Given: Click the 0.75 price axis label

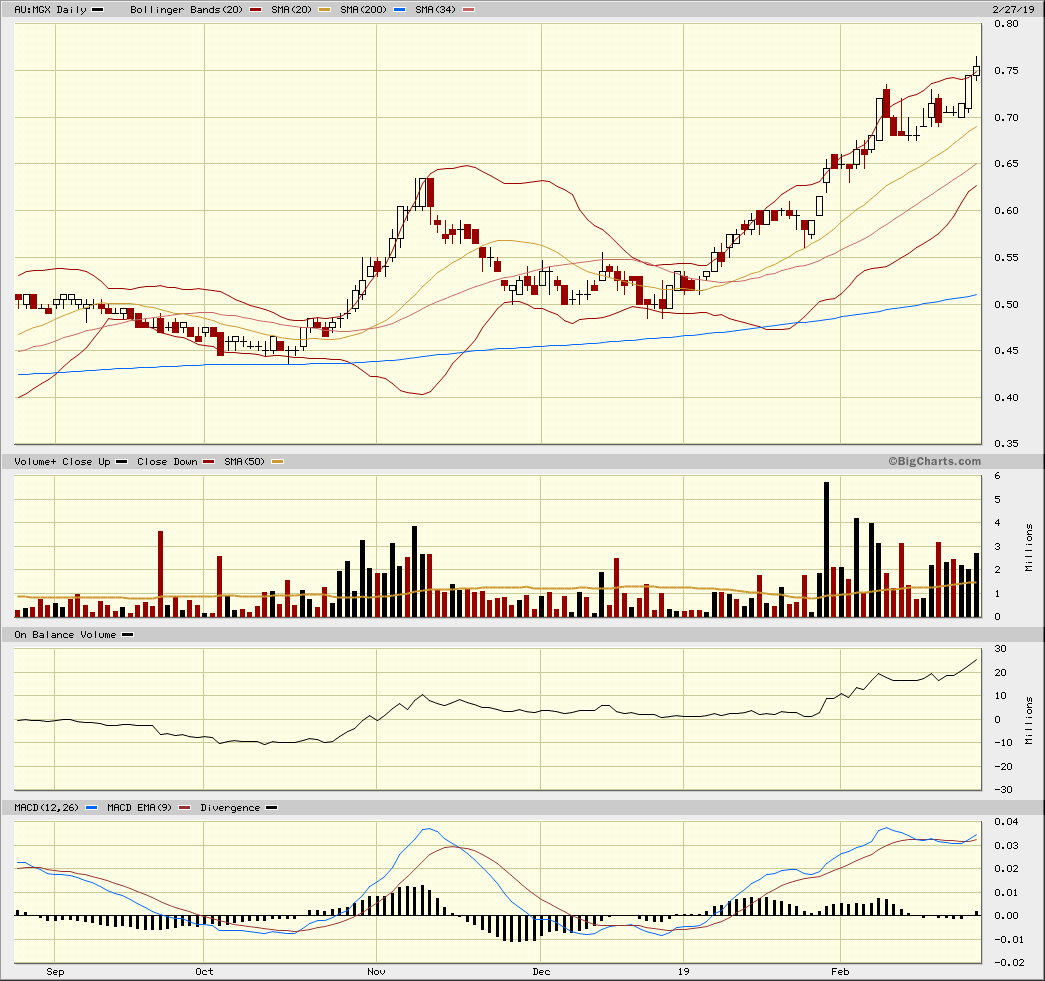Looking at the screenshot, I should tap(1006, 71).
